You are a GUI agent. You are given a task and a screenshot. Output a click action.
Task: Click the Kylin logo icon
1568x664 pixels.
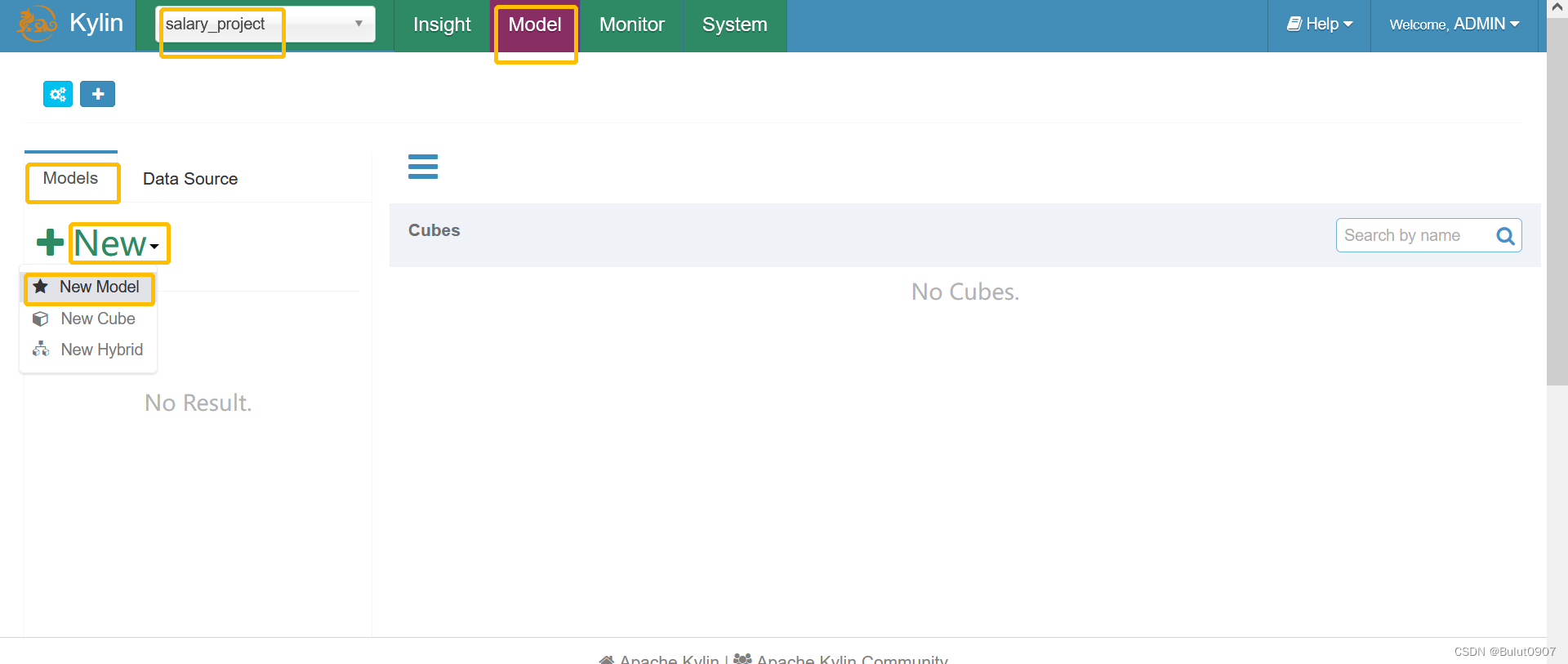pyautogui.click(x=38, y=24)
